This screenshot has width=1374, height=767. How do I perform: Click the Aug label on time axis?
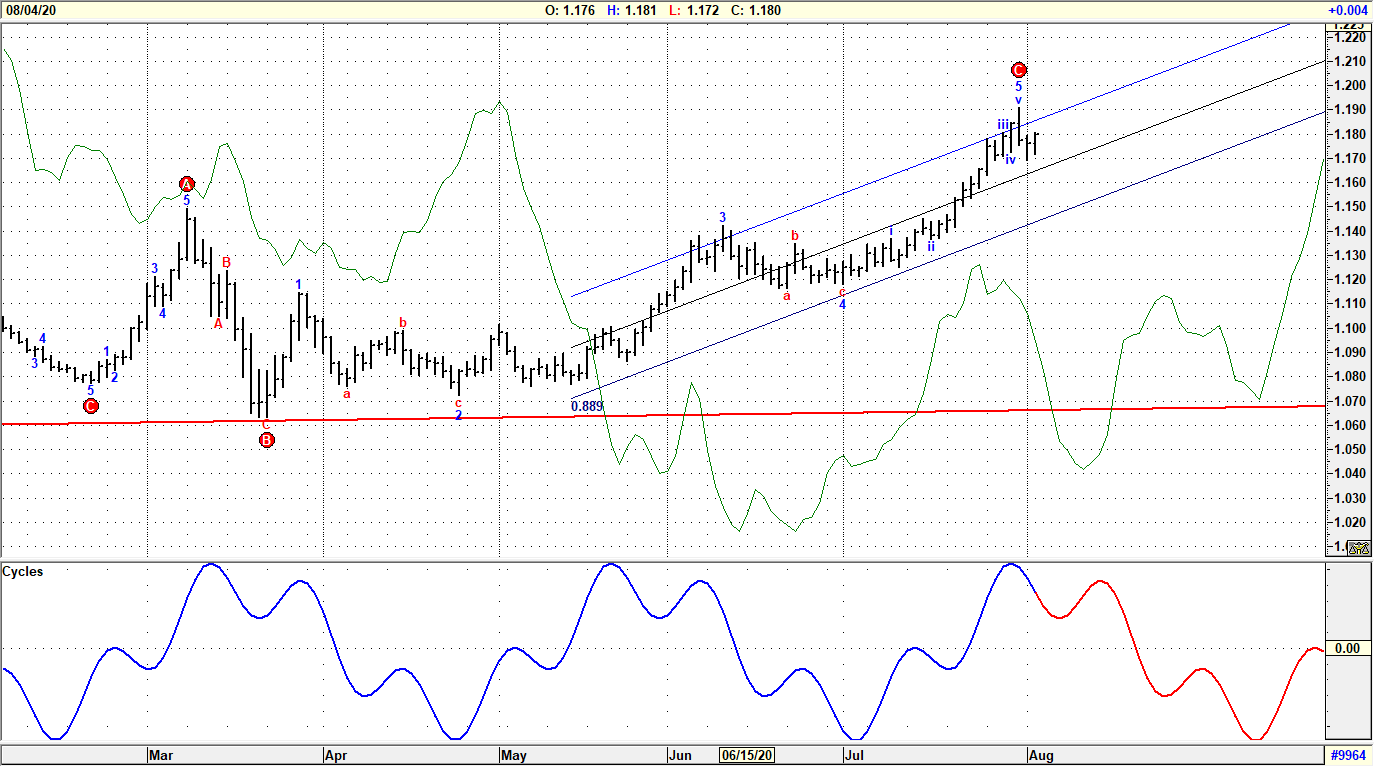tap(1041, 756)
